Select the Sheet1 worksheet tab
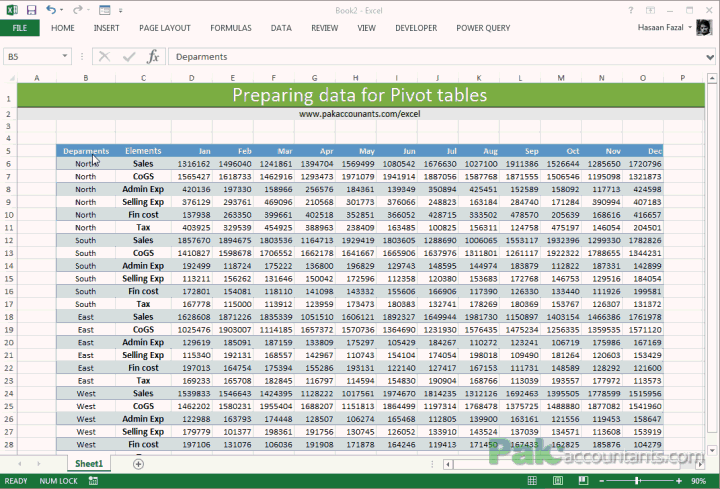This screenshot has height=489, width=720. [x=89, y=463]
